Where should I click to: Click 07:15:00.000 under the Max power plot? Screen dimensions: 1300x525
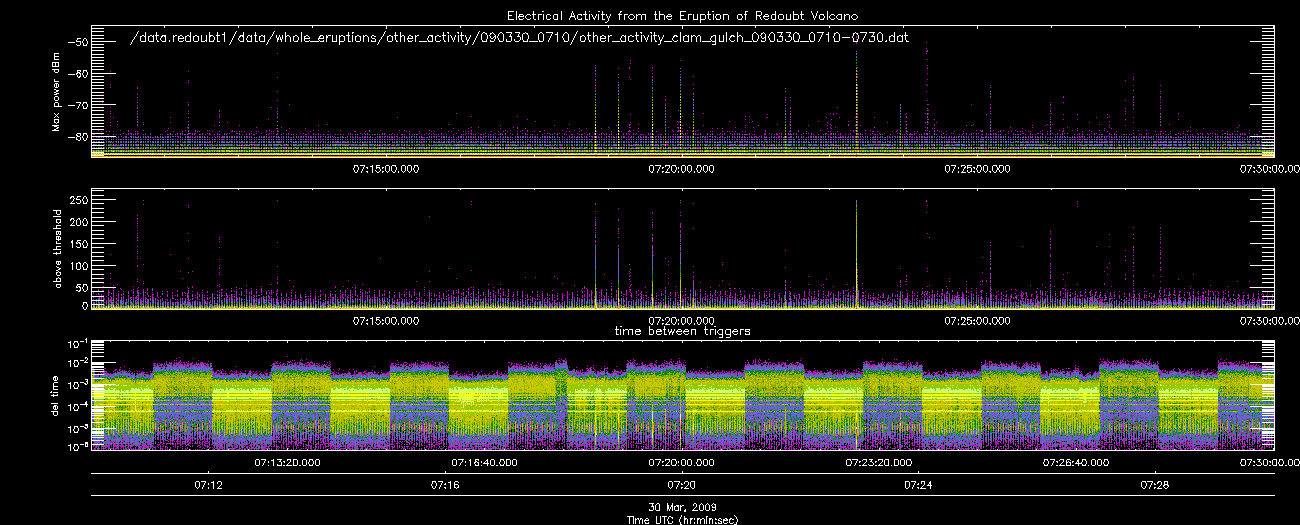pyautogui.click(x=386, y=168)
